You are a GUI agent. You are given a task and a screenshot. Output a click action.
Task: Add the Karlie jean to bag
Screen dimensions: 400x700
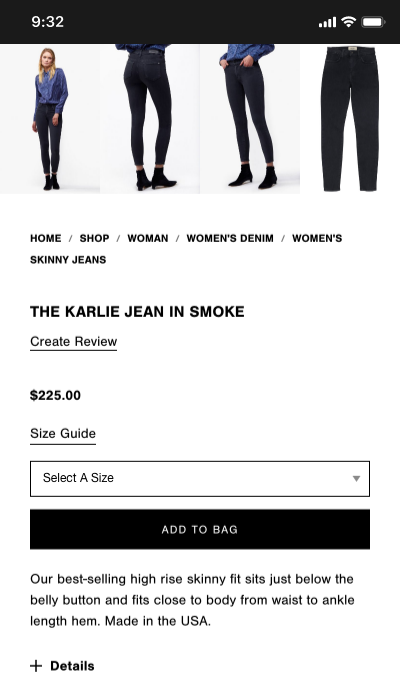click(200, 529)
